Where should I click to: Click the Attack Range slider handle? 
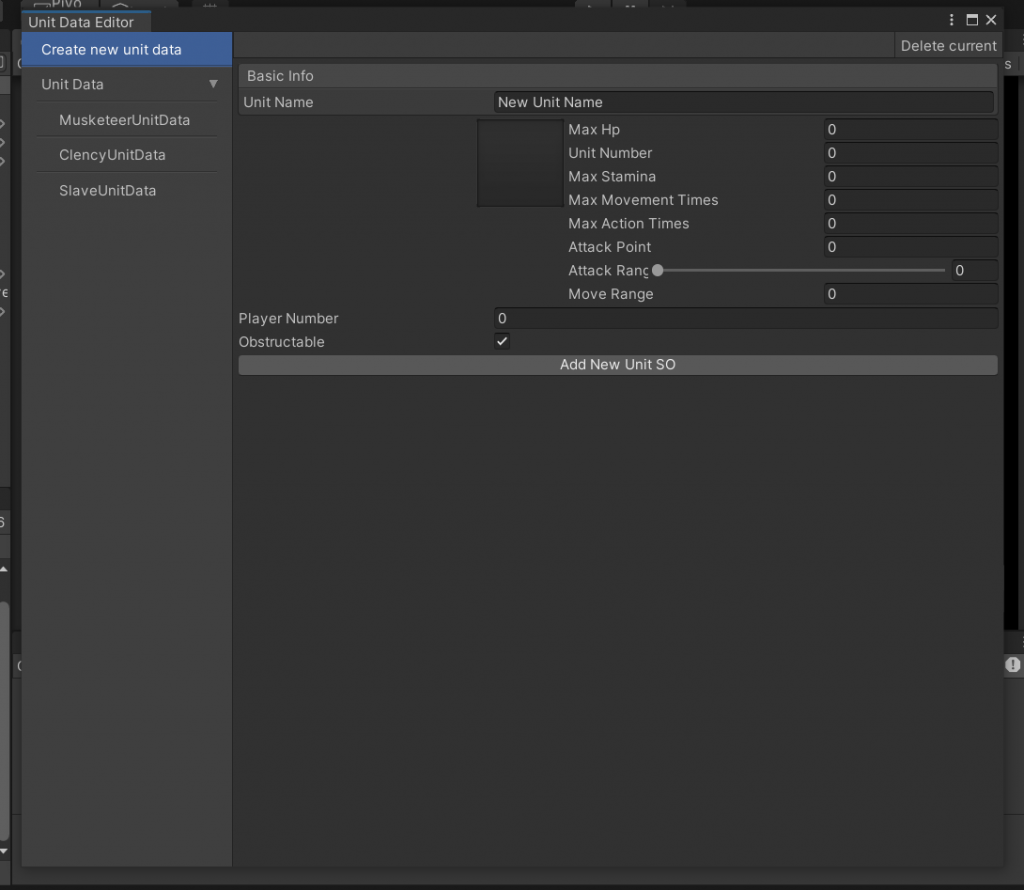[658, 270]
